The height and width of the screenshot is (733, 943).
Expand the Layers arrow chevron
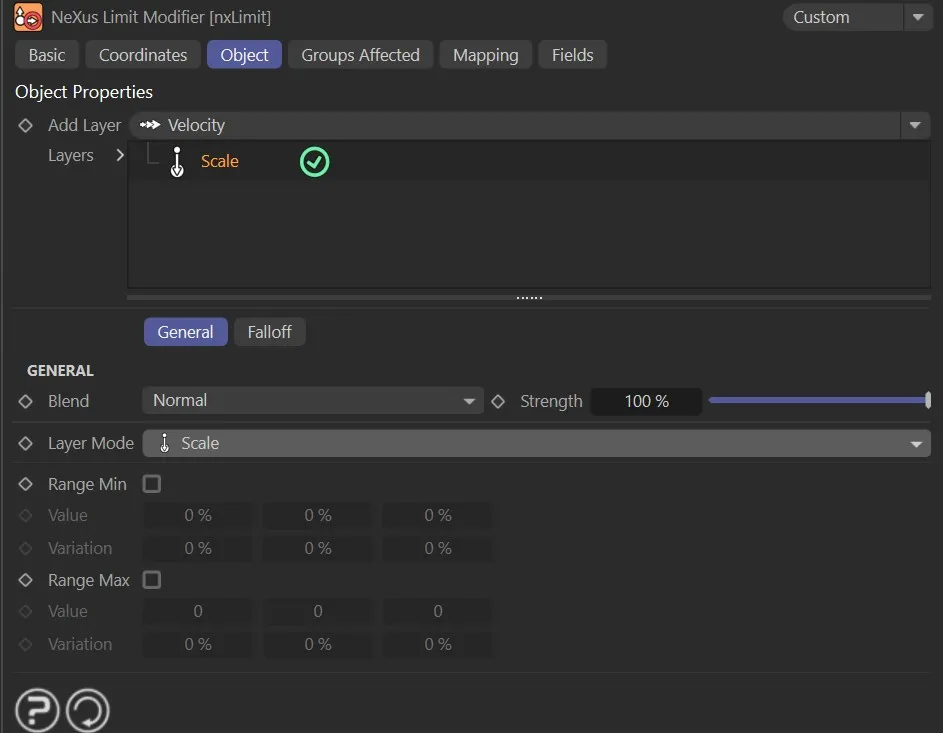(x=120, y=156)
